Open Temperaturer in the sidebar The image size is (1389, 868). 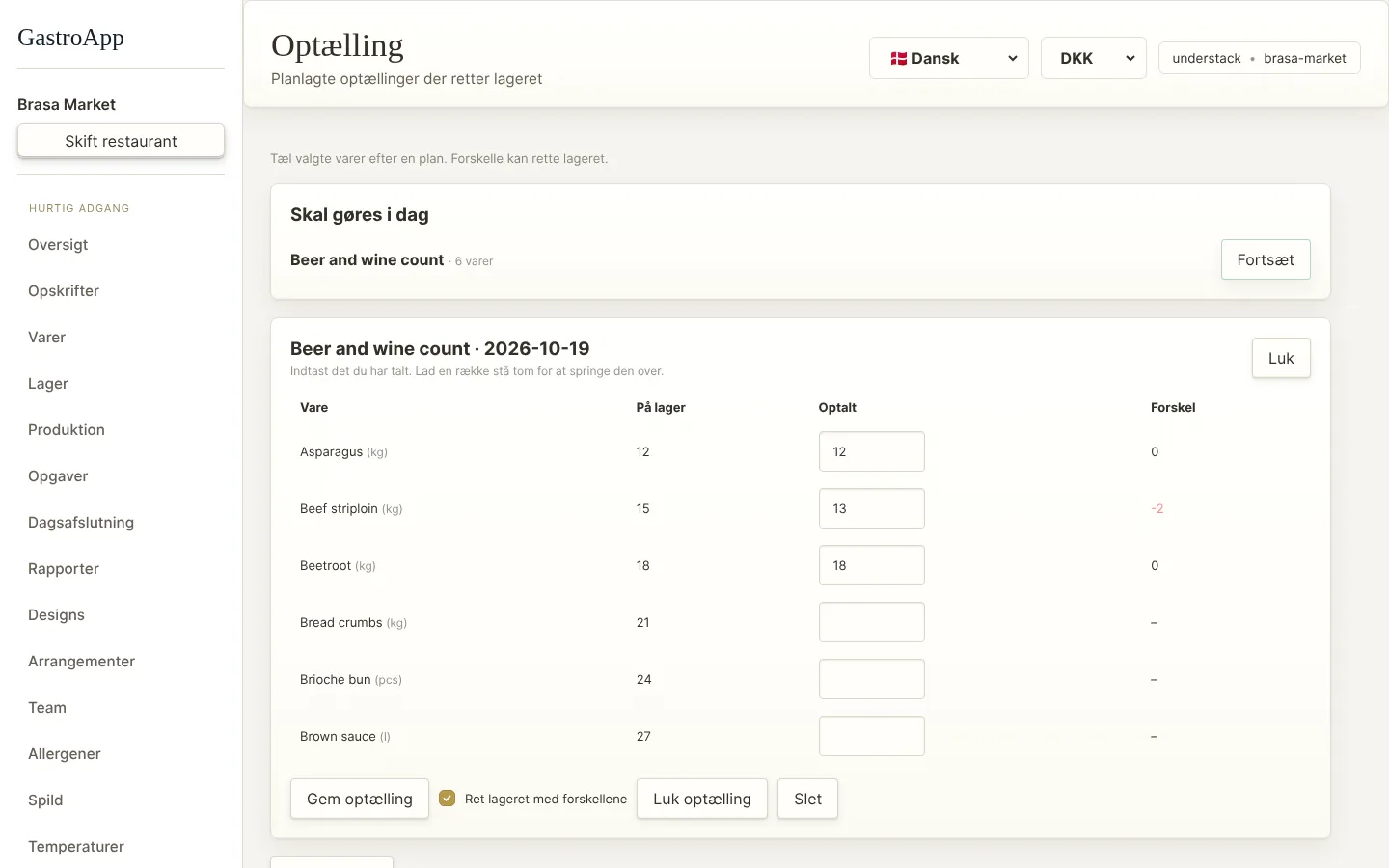pos(76,847)
